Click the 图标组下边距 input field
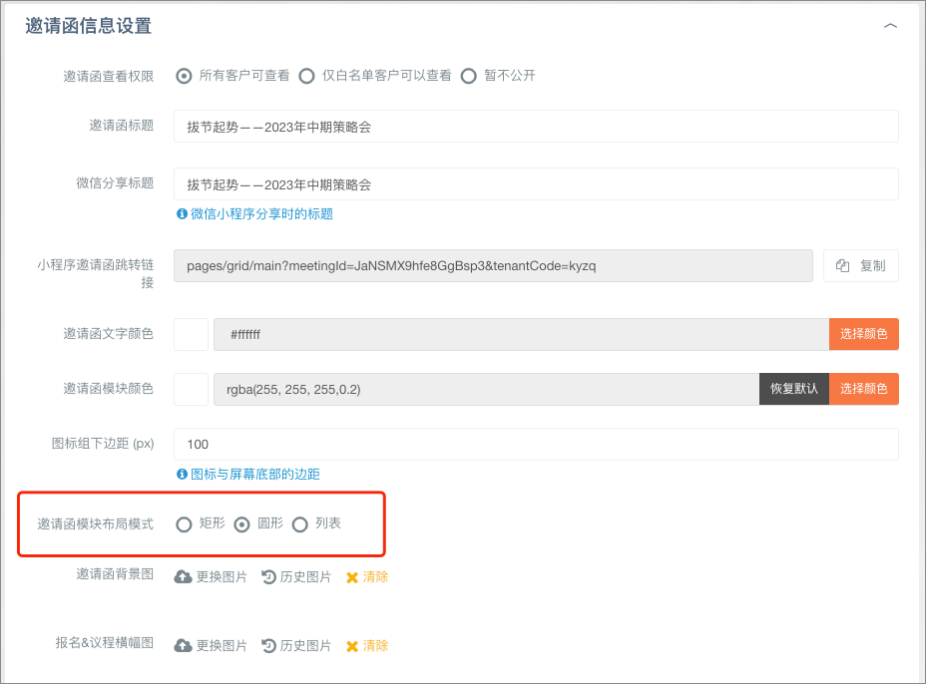The image size is (926, 684). click(535, 444)
